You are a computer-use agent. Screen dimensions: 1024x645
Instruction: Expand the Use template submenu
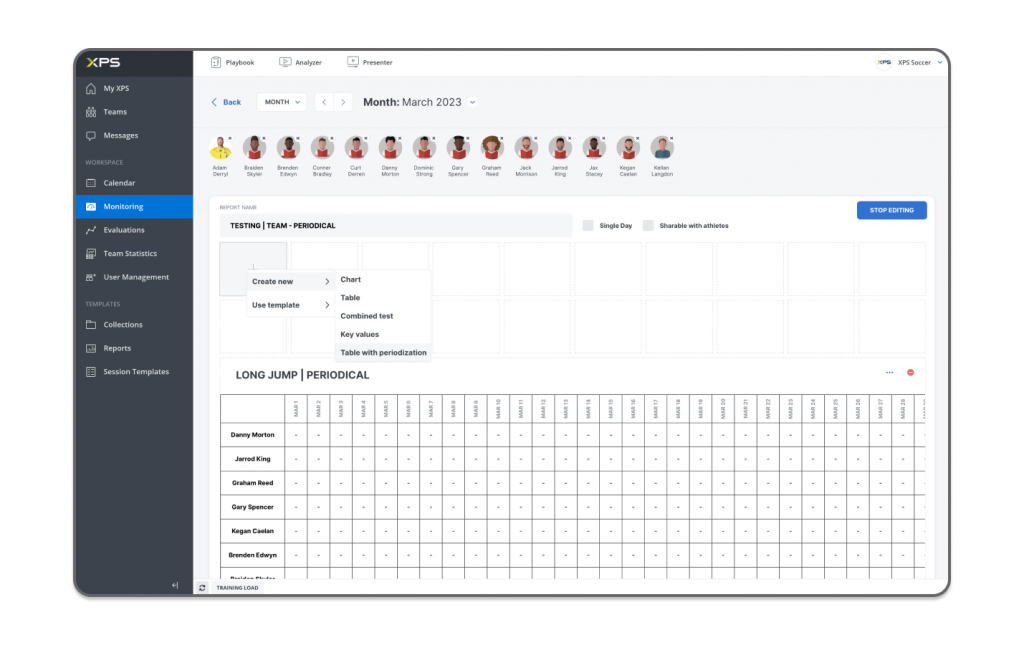pos(291,305)
